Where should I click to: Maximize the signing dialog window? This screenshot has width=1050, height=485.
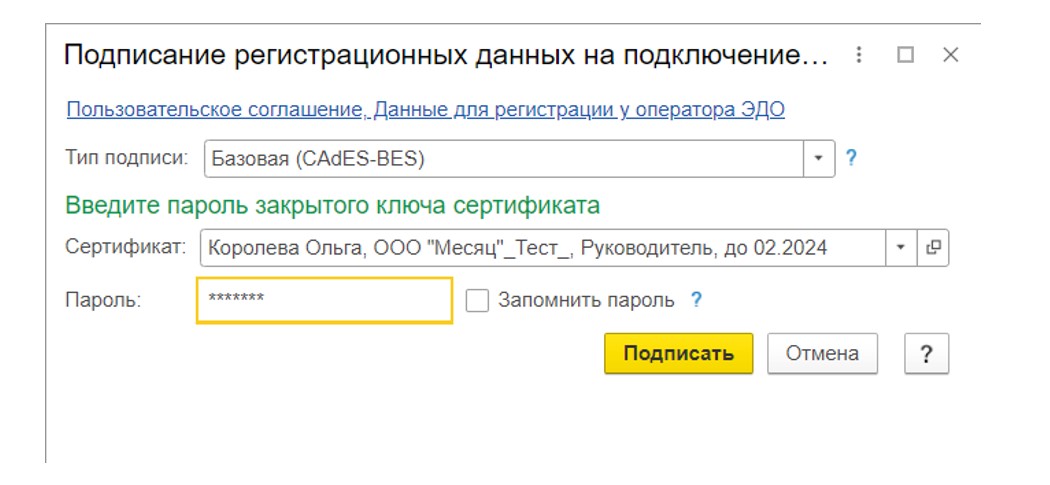[905, 56]
